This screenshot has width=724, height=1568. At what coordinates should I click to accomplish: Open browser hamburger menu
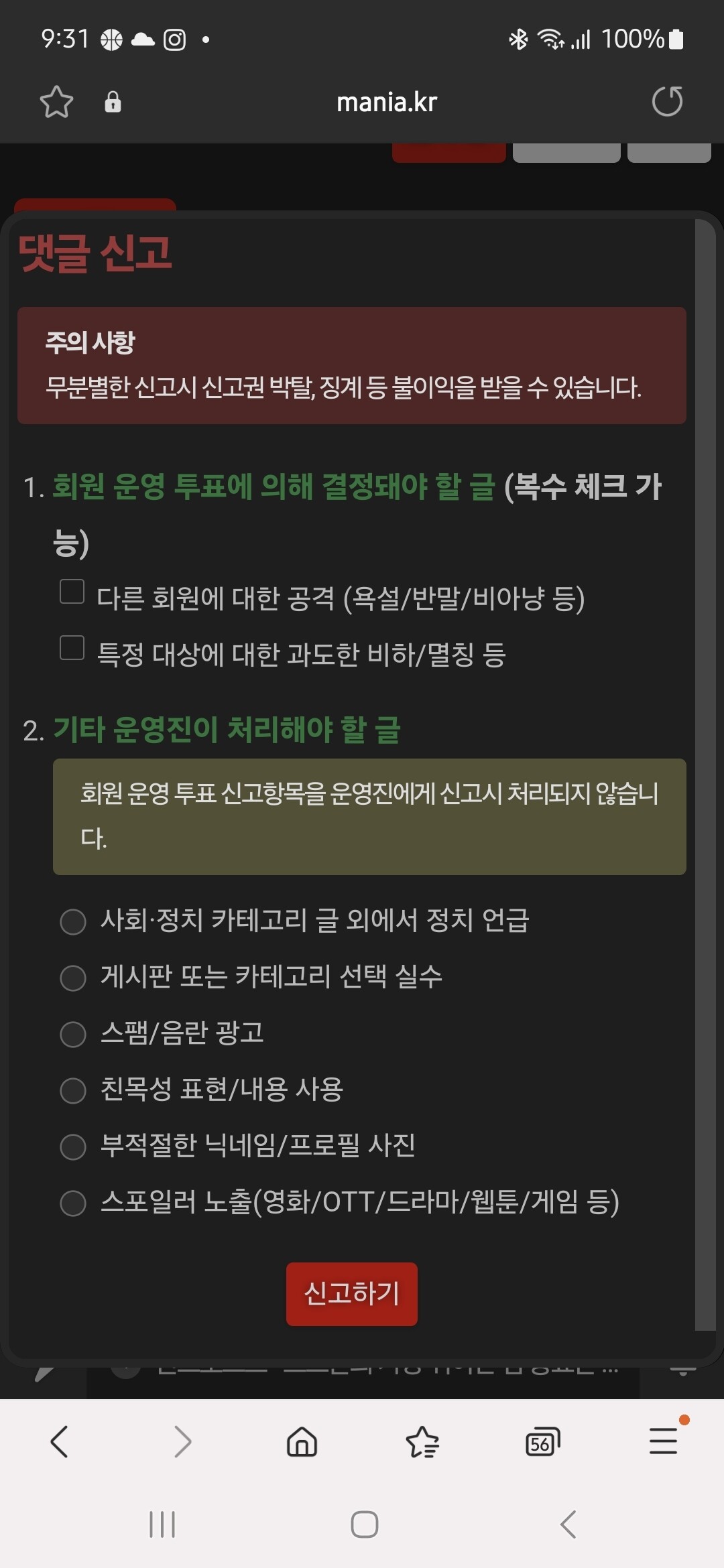[664, 1441]
